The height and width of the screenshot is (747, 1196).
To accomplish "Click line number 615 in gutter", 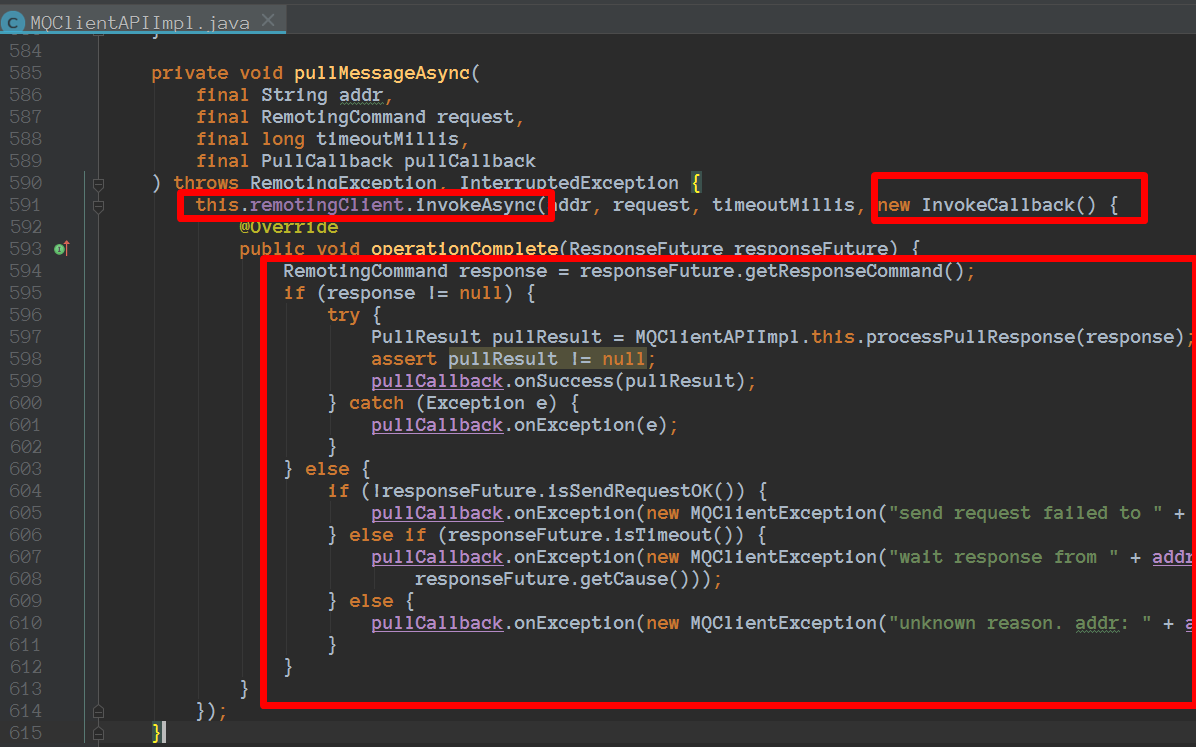I will [x=26, y=733].
